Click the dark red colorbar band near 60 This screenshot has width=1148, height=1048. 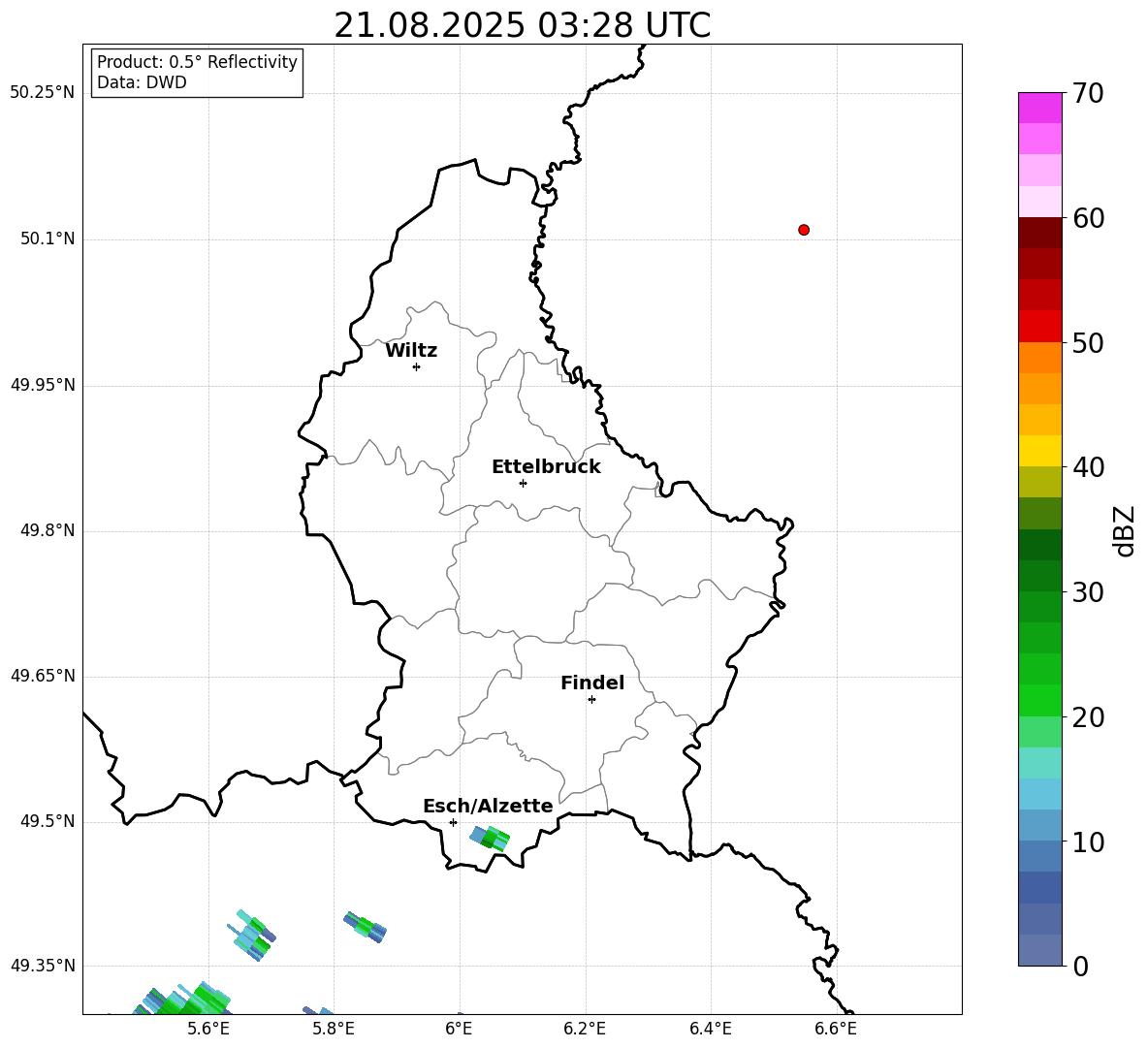tap(1039, 233)
